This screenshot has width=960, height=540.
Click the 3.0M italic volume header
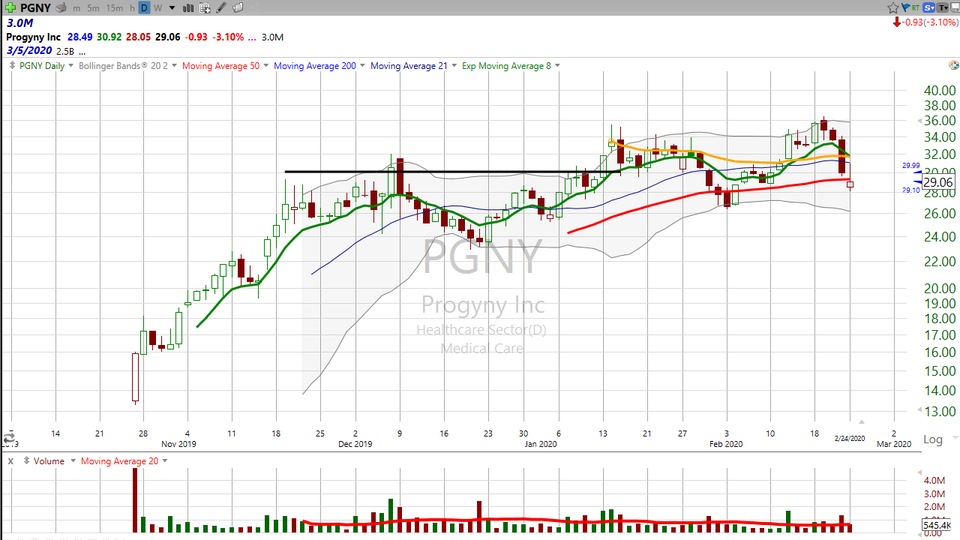20,23
